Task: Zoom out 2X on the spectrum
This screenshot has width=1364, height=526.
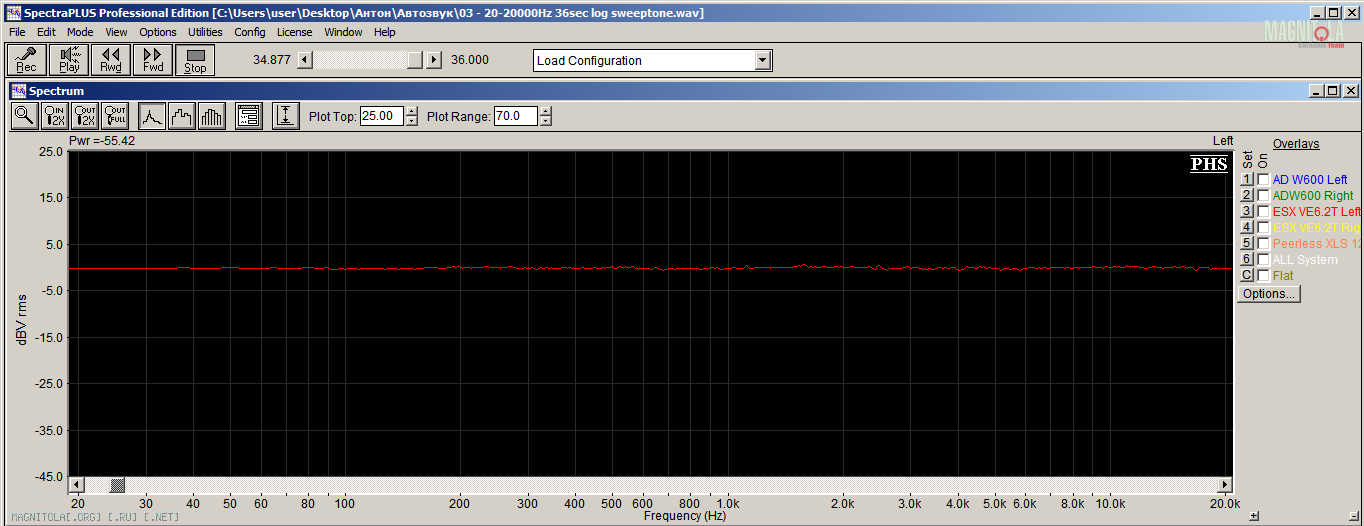Action: coord(86,116)
